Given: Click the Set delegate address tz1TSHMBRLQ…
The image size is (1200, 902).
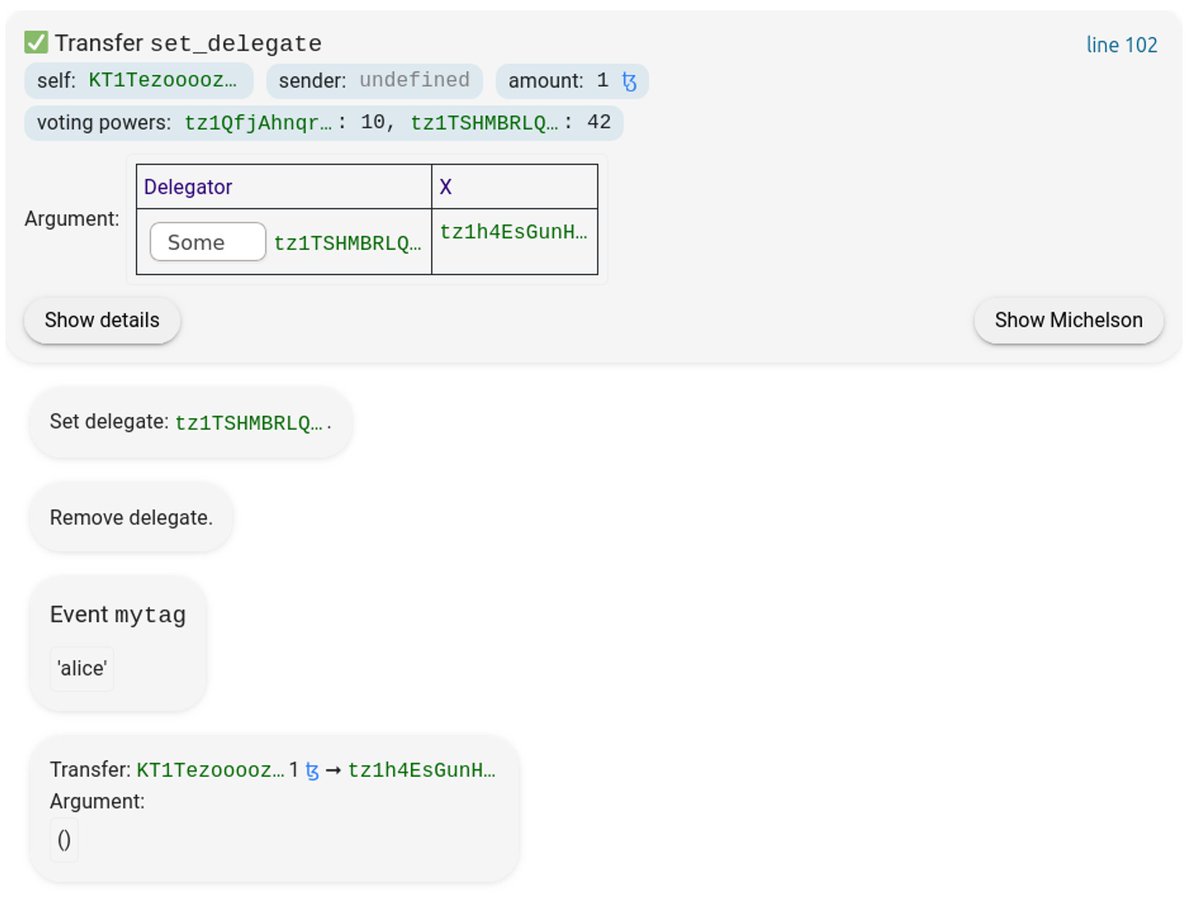Looking at the screenshot, I should pyautogui.click(x=249, y=423).
